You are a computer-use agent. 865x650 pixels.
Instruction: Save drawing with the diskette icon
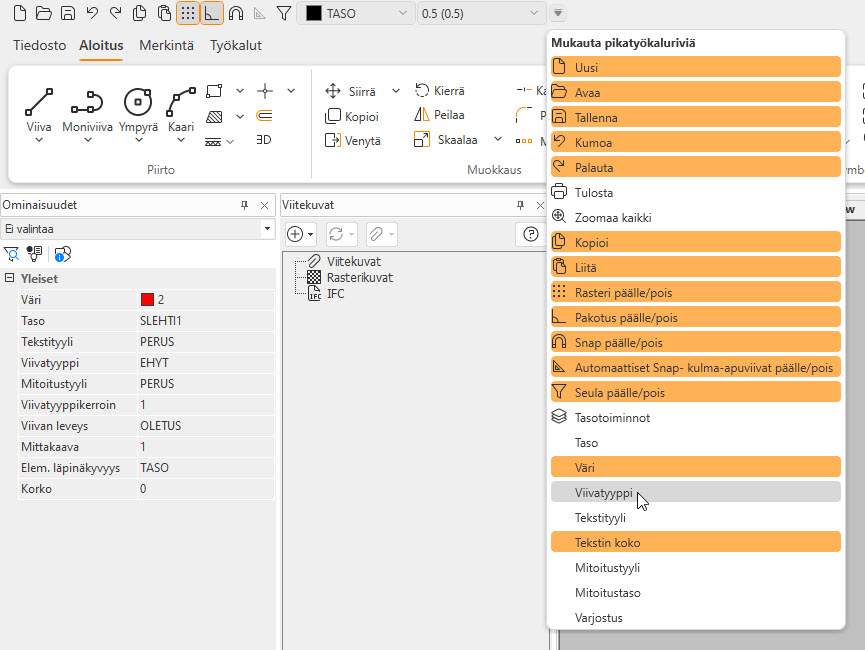(x=68, y=13)
